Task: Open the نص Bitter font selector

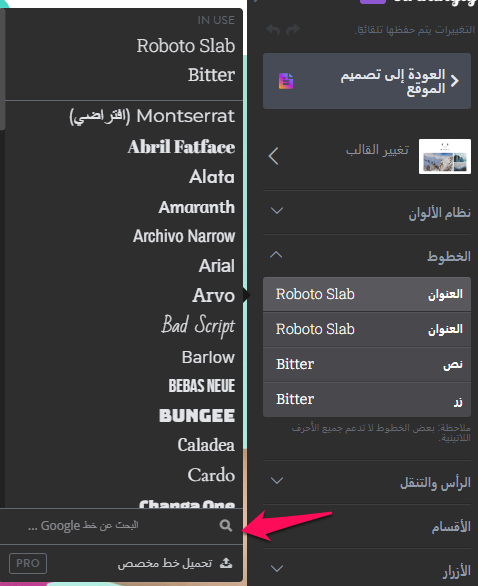Action: 367,364
